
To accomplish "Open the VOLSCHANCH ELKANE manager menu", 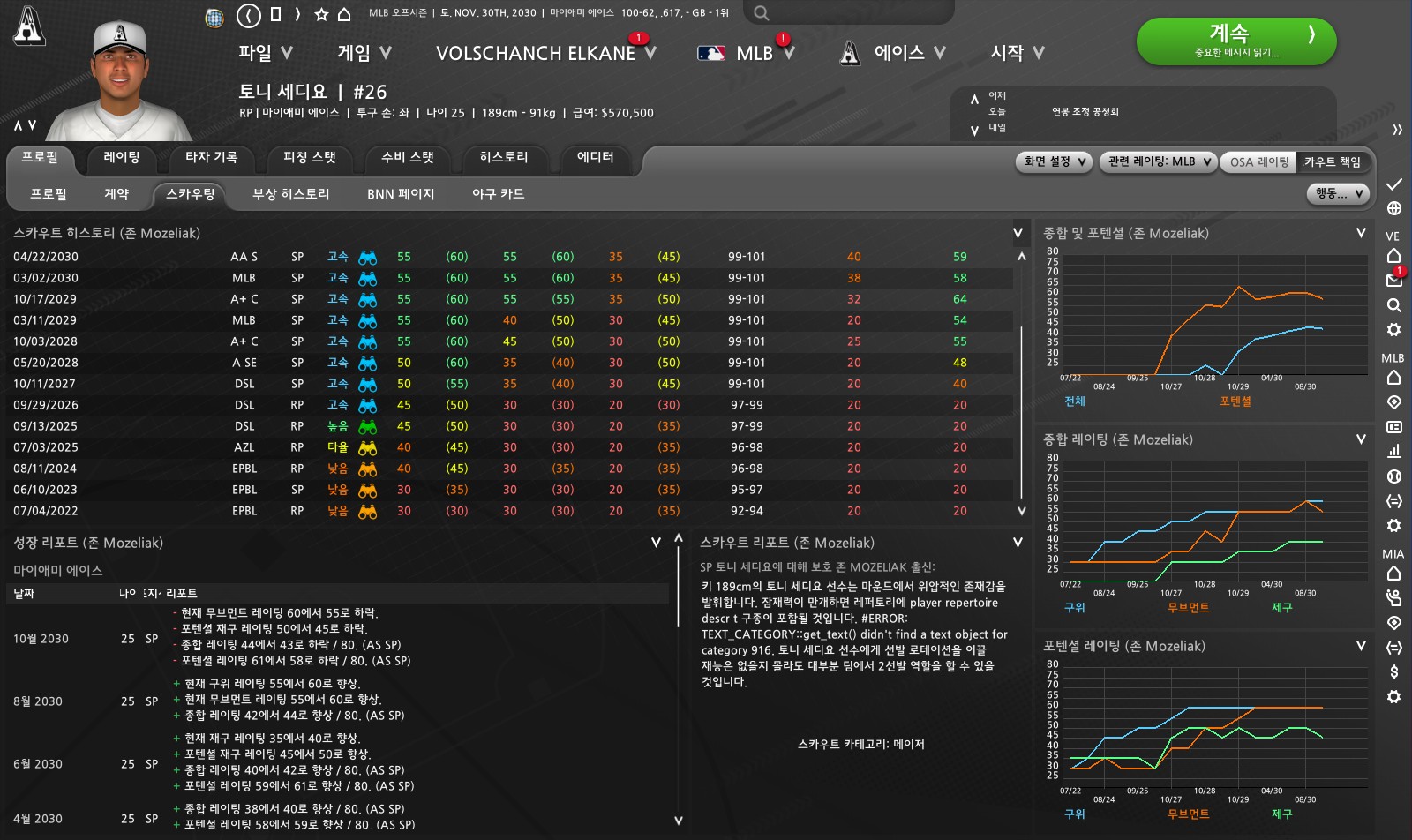I will (545, 53).
